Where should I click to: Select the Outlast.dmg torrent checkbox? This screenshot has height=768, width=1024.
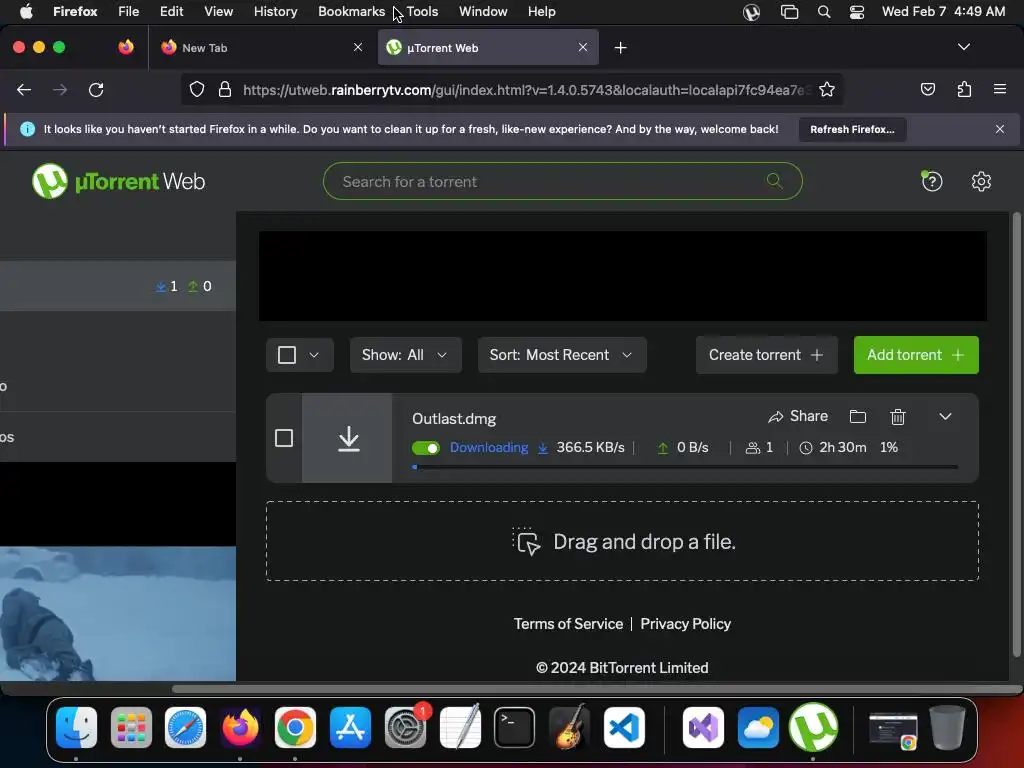click(283, 438)
